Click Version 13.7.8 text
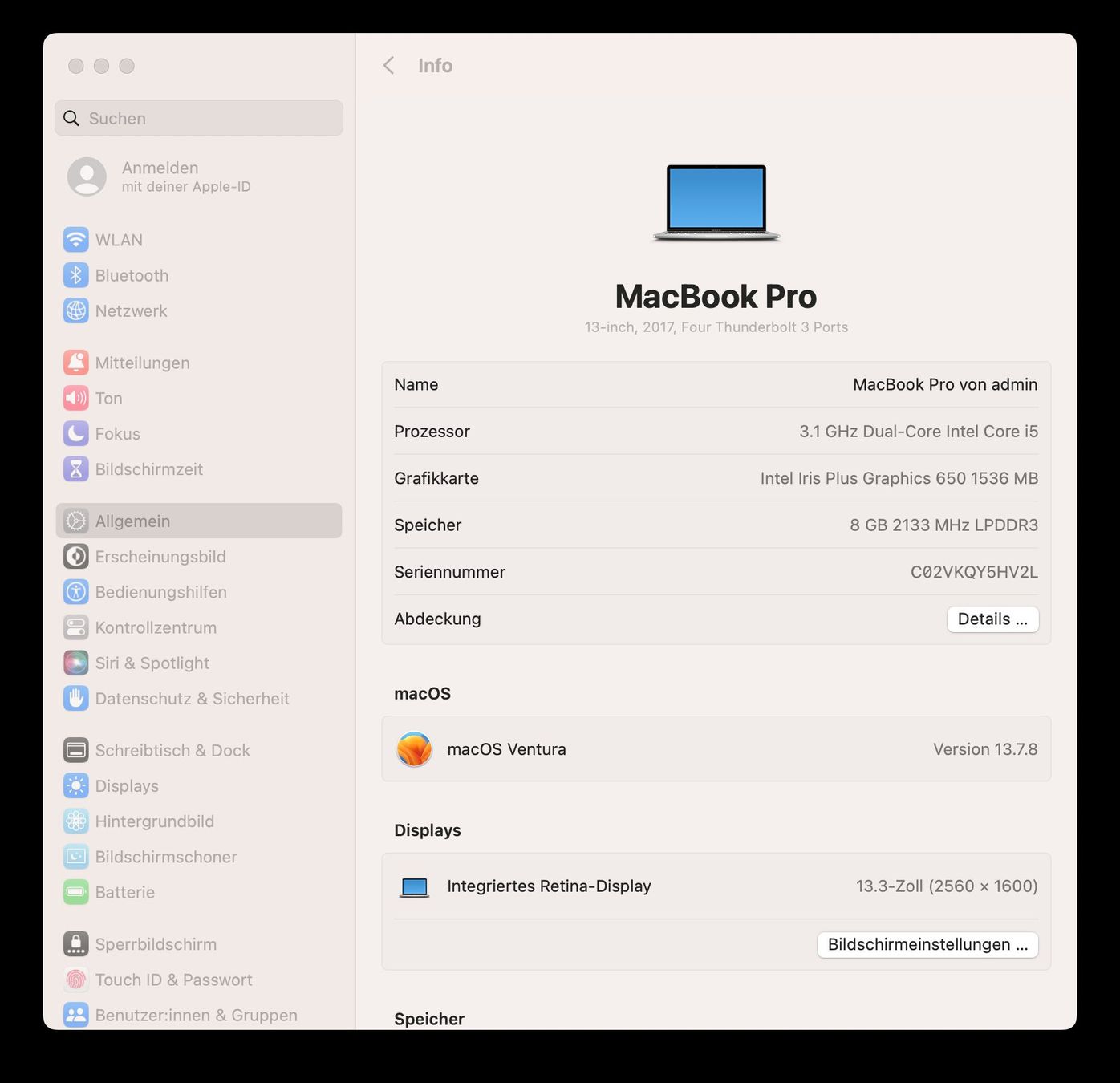 985,749
